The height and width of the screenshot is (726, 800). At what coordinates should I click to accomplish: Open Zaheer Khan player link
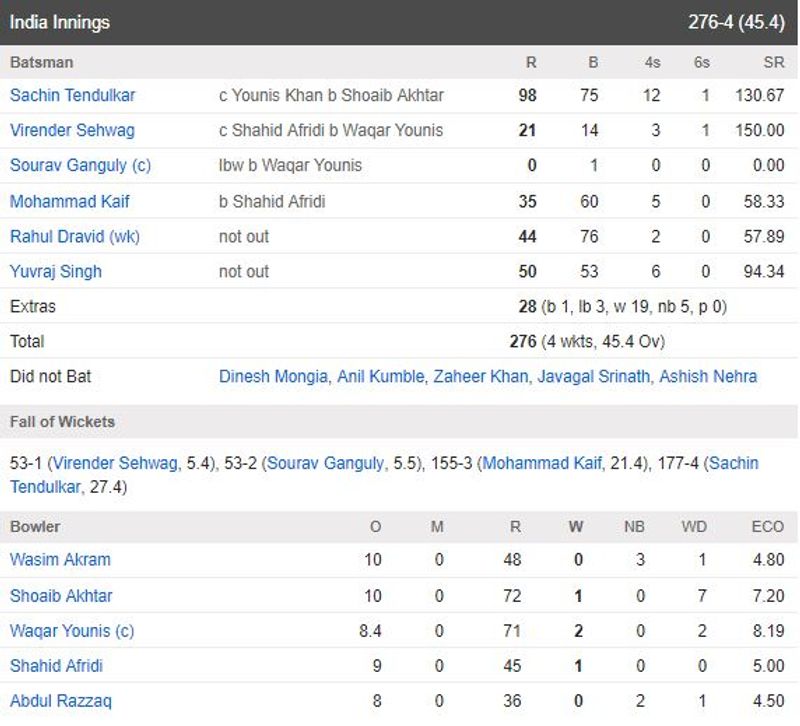pyautogui.click(x=480, y=377)
